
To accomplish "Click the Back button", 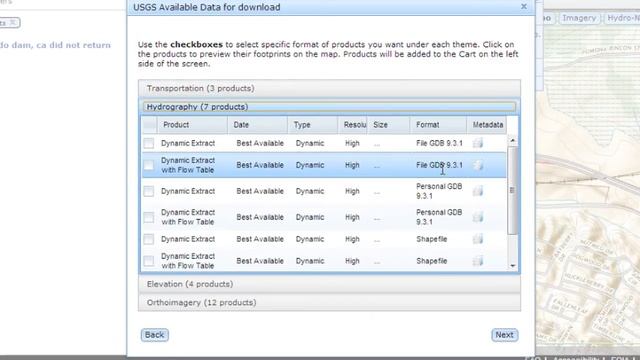I will tap(155, 335).
